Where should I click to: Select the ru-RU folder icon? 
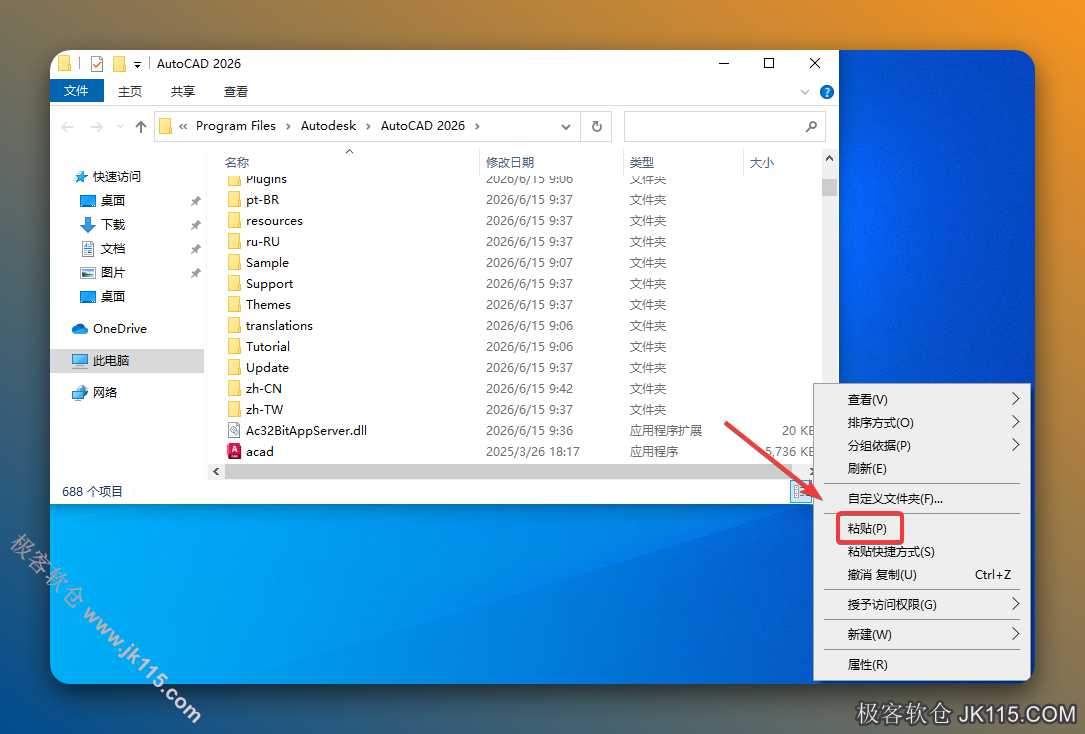pos(234,241)
